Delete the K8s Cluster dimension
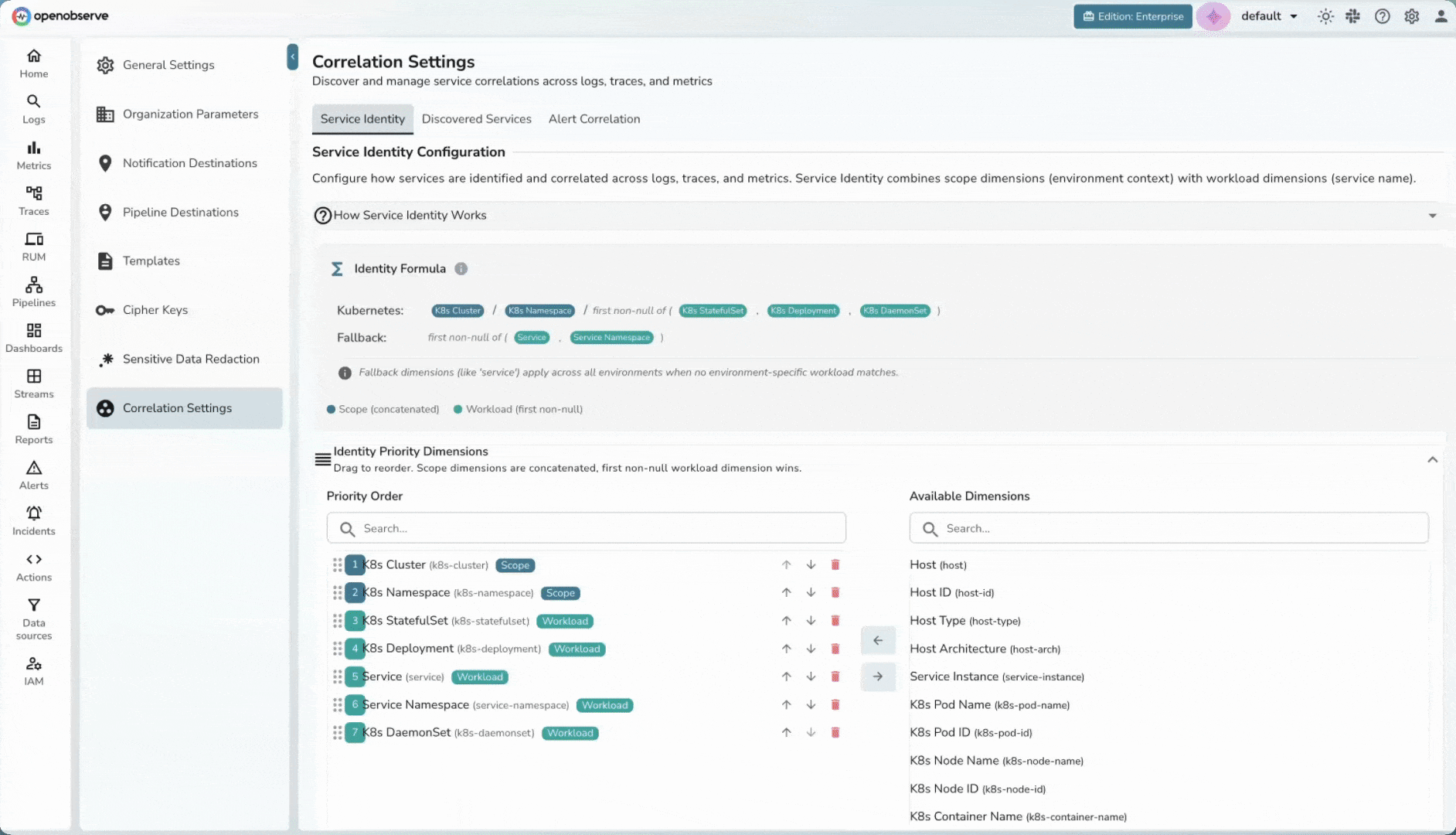The width and height of the screenshot is (1456, 835). click(835, 565)
